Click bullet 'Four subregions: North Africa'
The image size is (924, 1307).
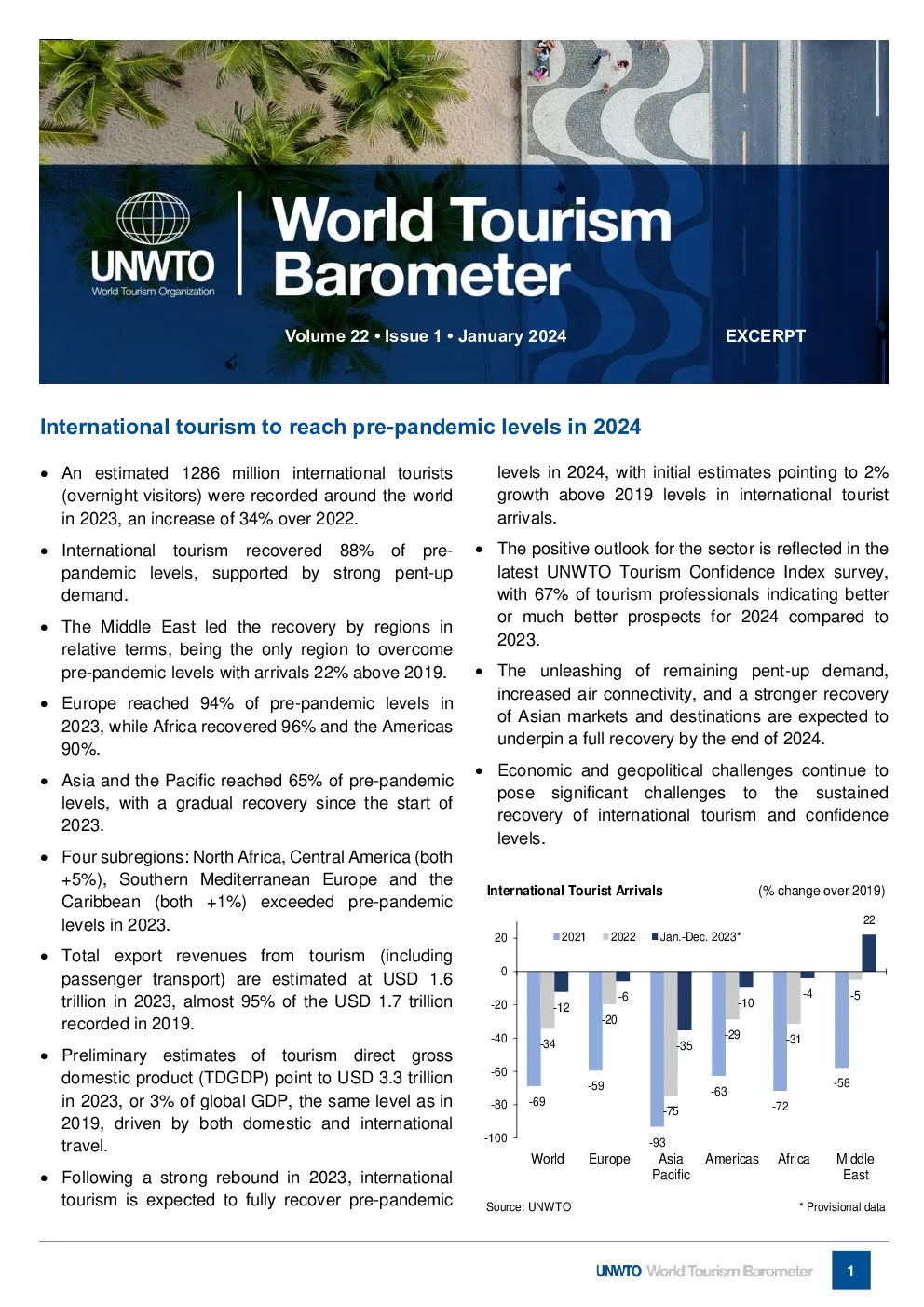[x=257, y=891]
